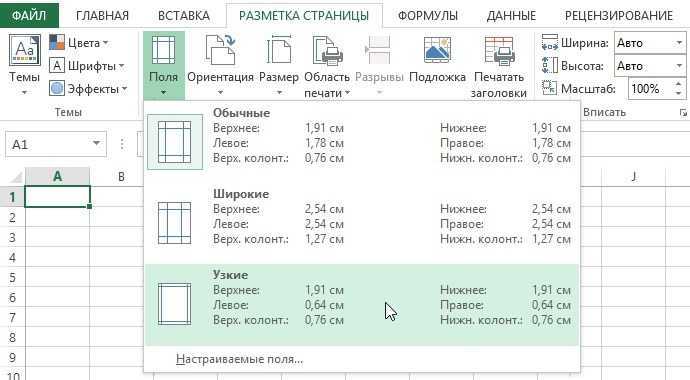Open the Темы themes gallery

click(25, 65)
